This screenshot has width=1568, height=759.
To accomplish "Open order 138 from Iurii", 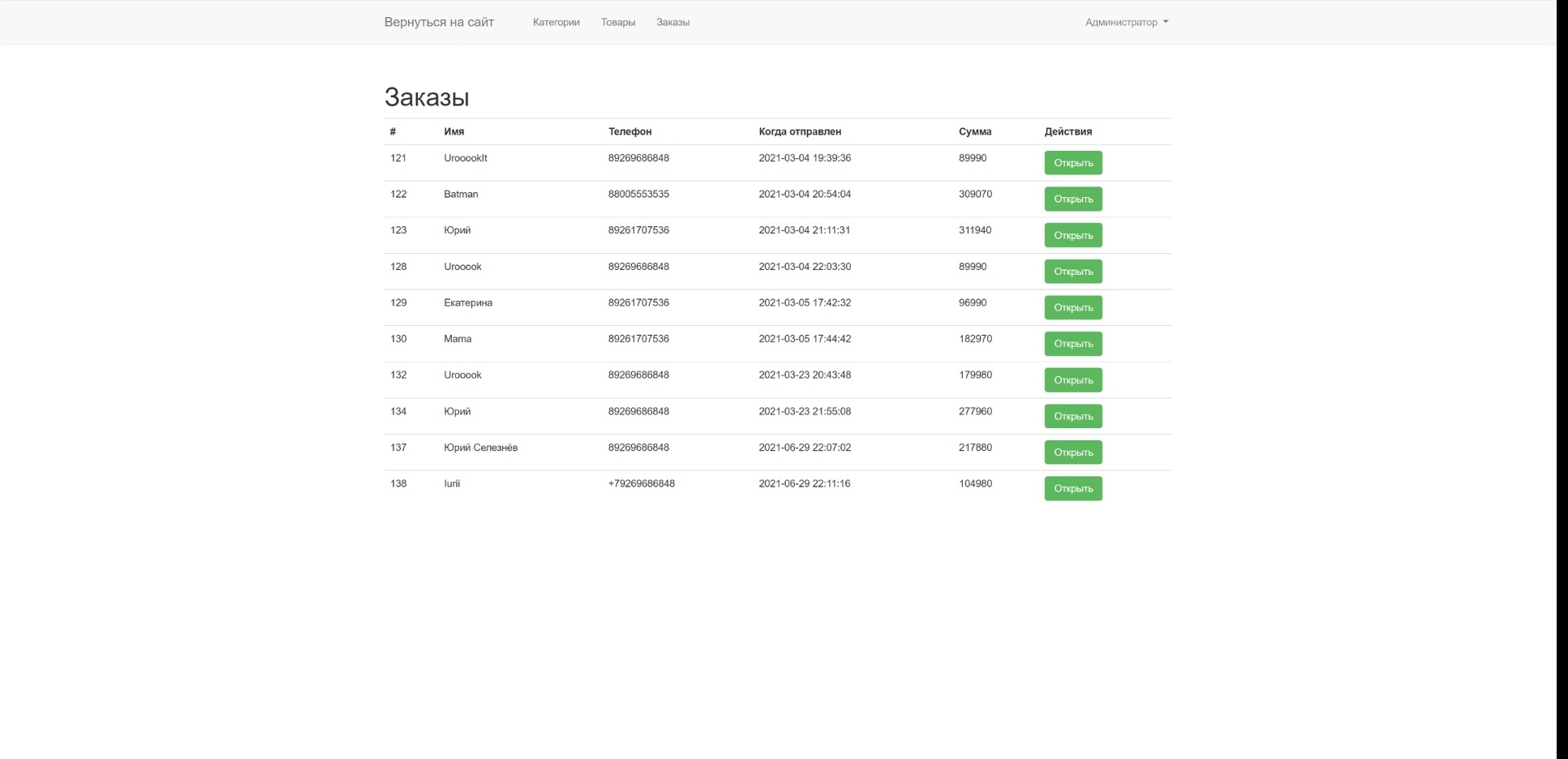I will tap(1073, 488).
